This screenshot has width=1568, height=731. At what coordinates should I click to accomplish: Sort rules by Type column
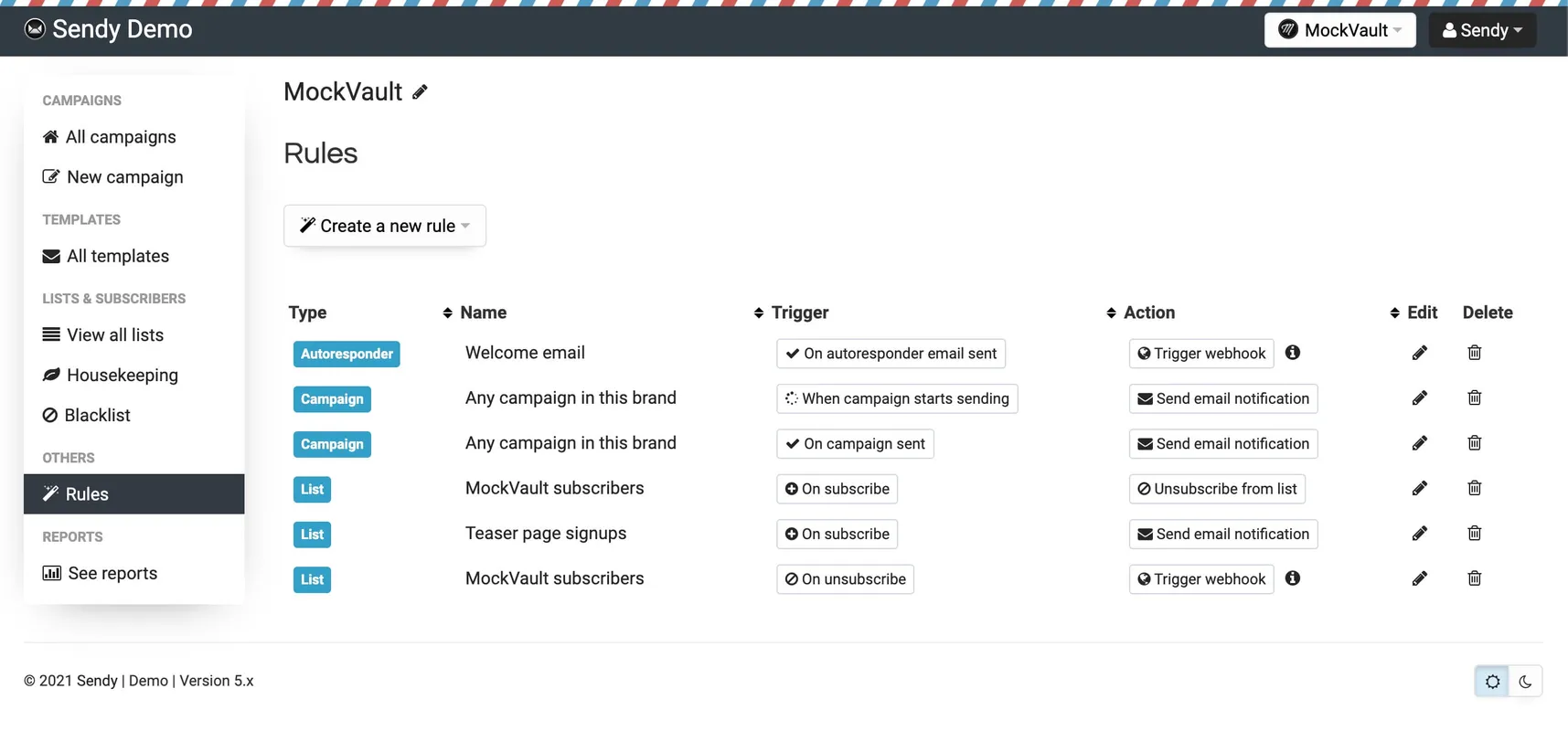pyautogui.click(x=308, y=313)
